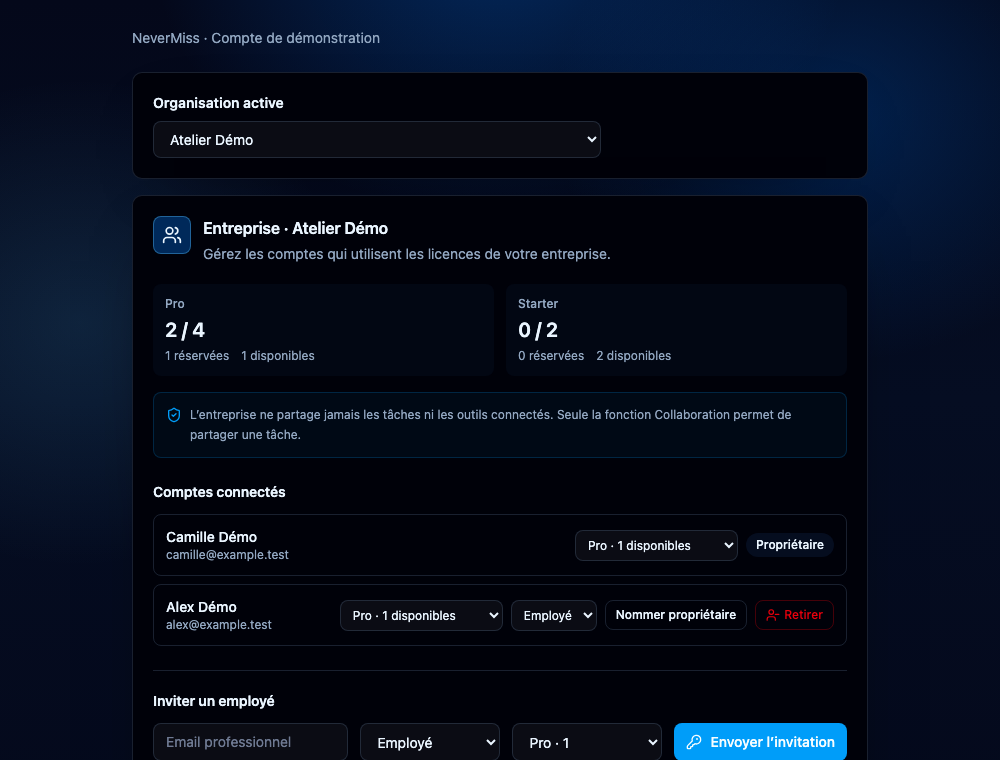Click the key icon on invitation button

[x=694, y=742]
